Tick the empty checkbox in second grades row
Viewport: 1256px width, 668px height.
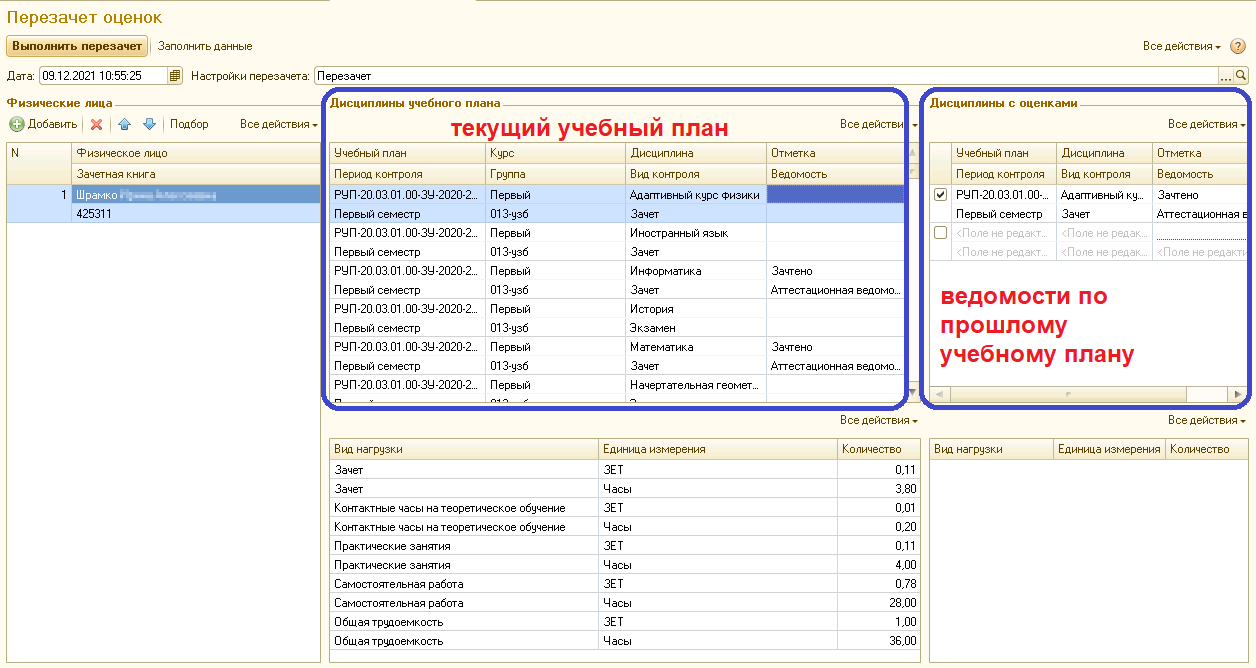coord(940,233)
